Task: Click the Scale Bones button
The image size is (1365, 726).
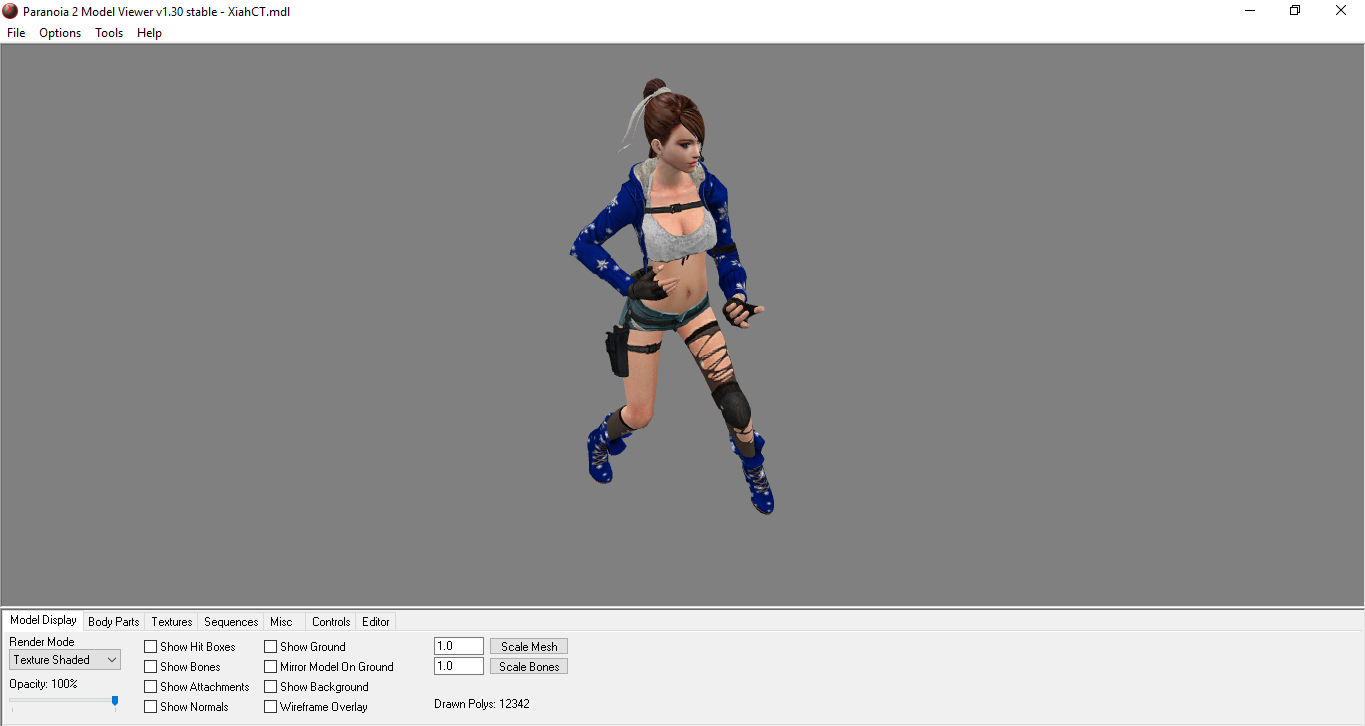Action: tap(529, 667)
